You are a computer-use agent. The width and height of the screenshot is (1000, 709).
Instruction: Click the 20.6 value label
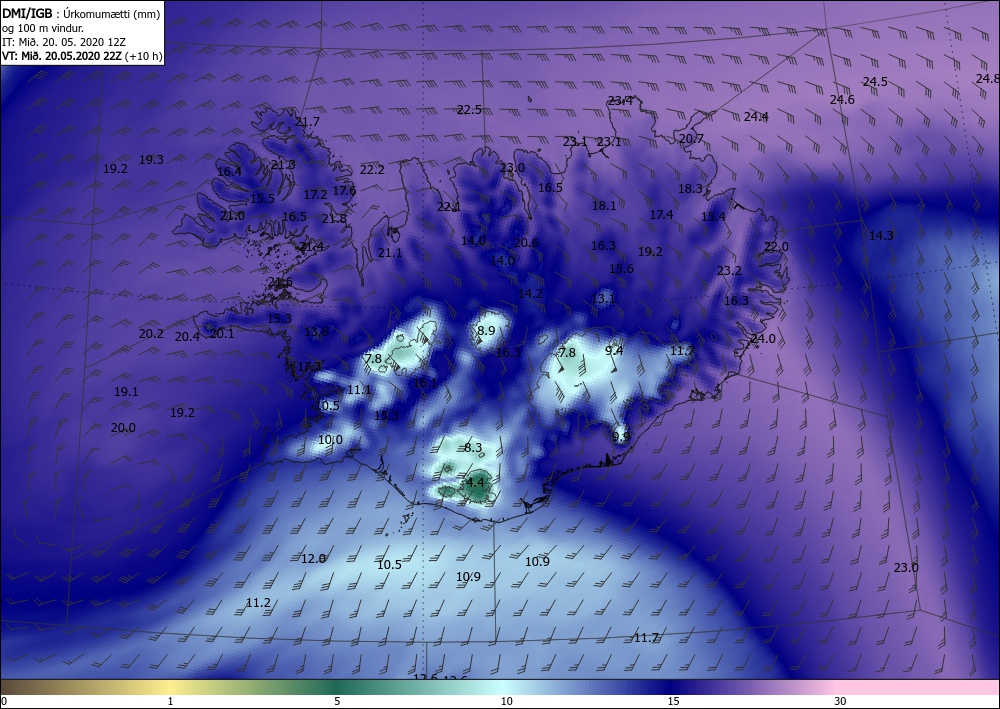click(x=526, y=242)
